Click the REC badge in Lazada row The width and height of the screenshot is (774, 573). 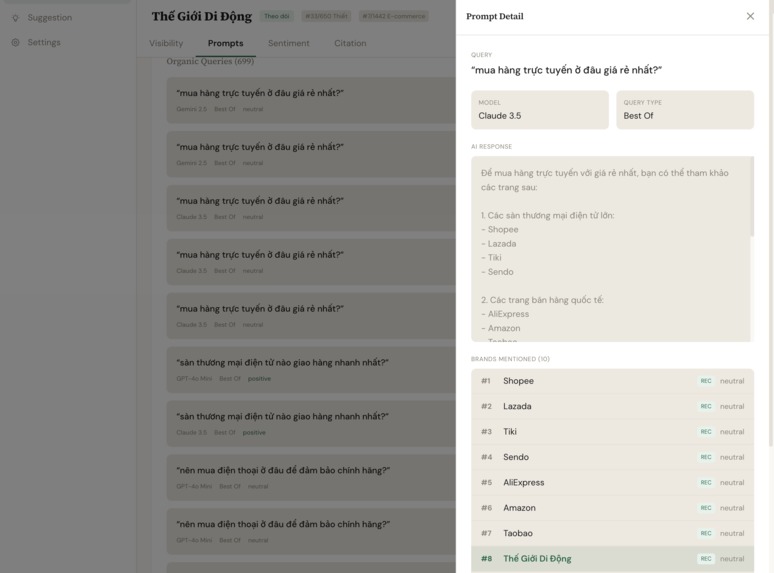[x=706, y=407]
